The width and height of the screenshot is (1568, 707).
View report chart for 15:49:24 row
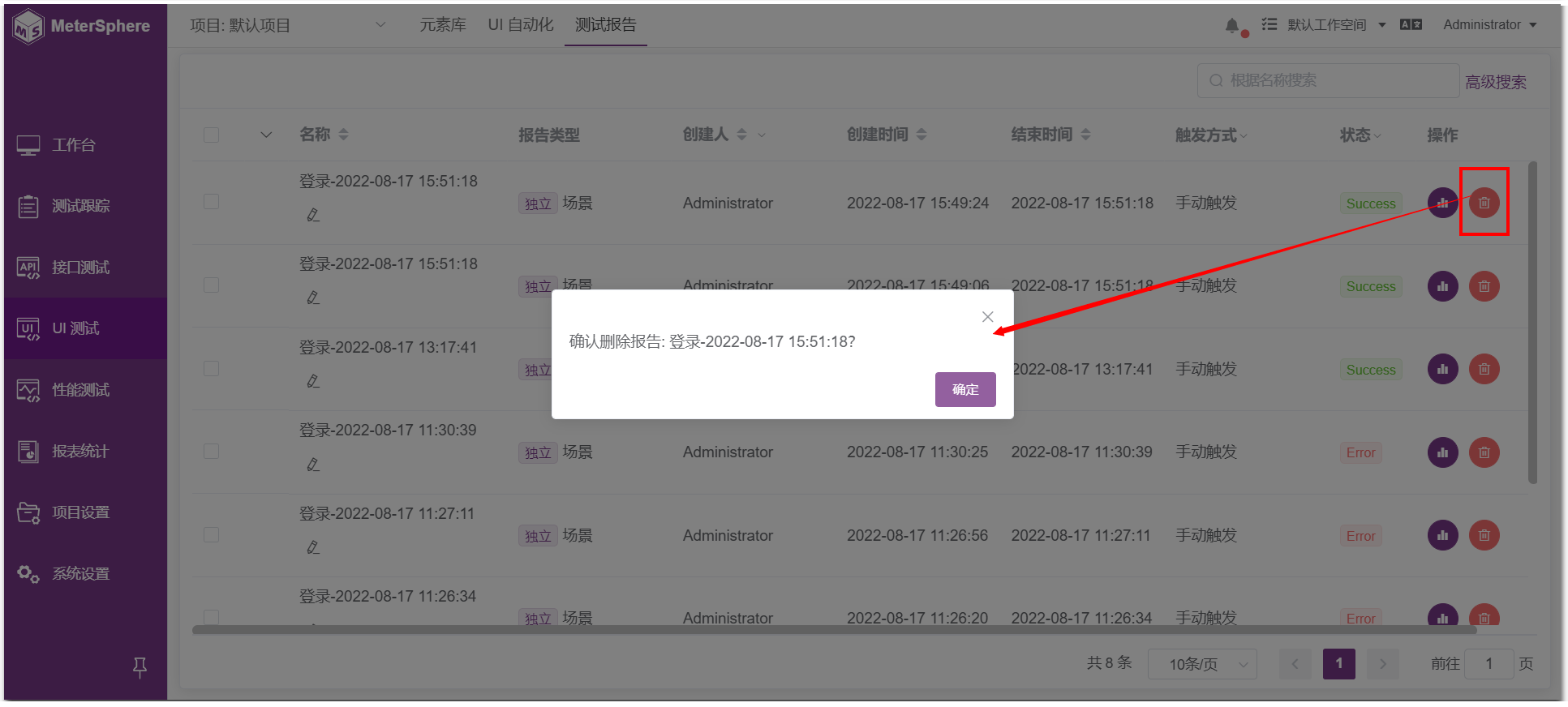pyautogui.click(x=1442, y=203)
